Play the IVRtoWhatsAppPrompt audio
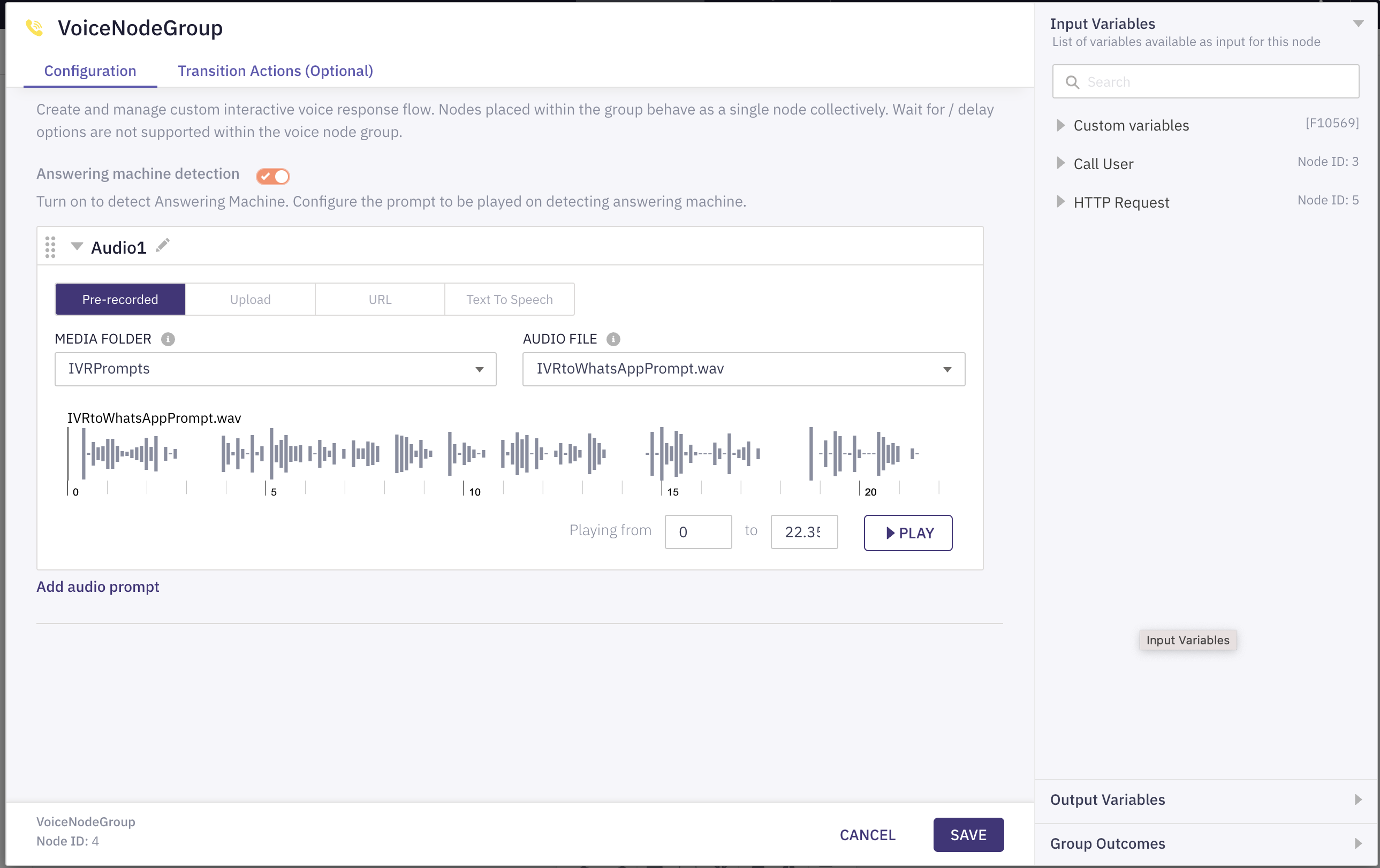The image size is (1380, 868). (x=908, y=533)
